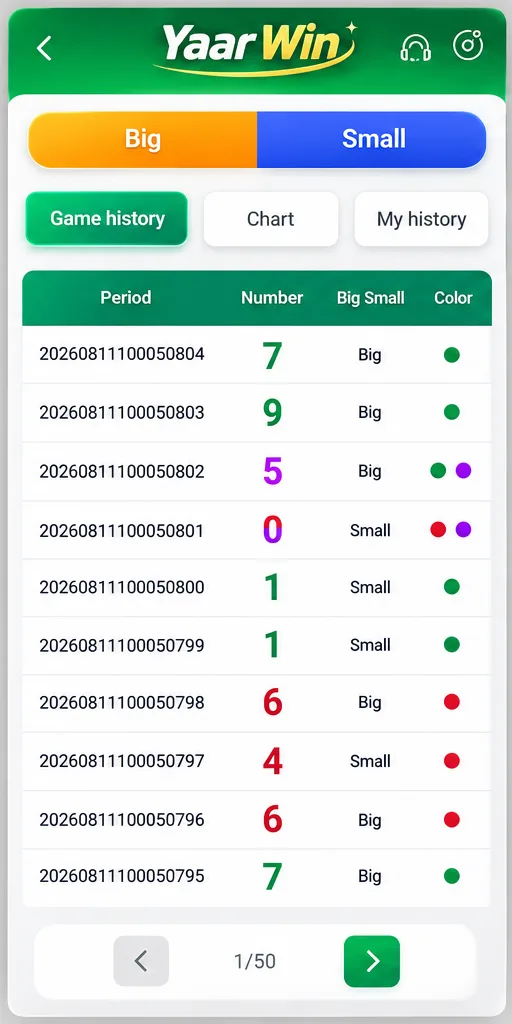Image resolution: width=512 pixels, height=1024 pixels.
Task: Click purple dot in period 50802 row
Action: (464, 471)
